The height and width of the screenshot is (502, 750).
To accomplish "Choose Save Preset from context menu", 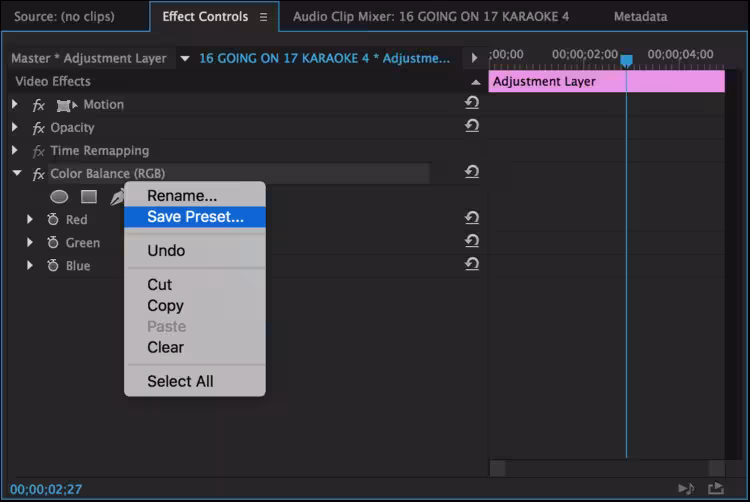I will (x=195, y=217).
